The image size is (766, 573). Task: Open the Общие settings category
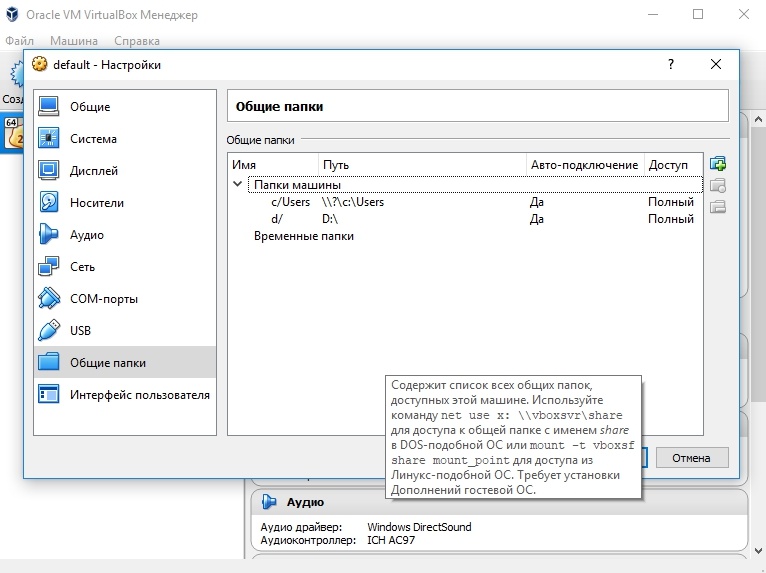125,106
